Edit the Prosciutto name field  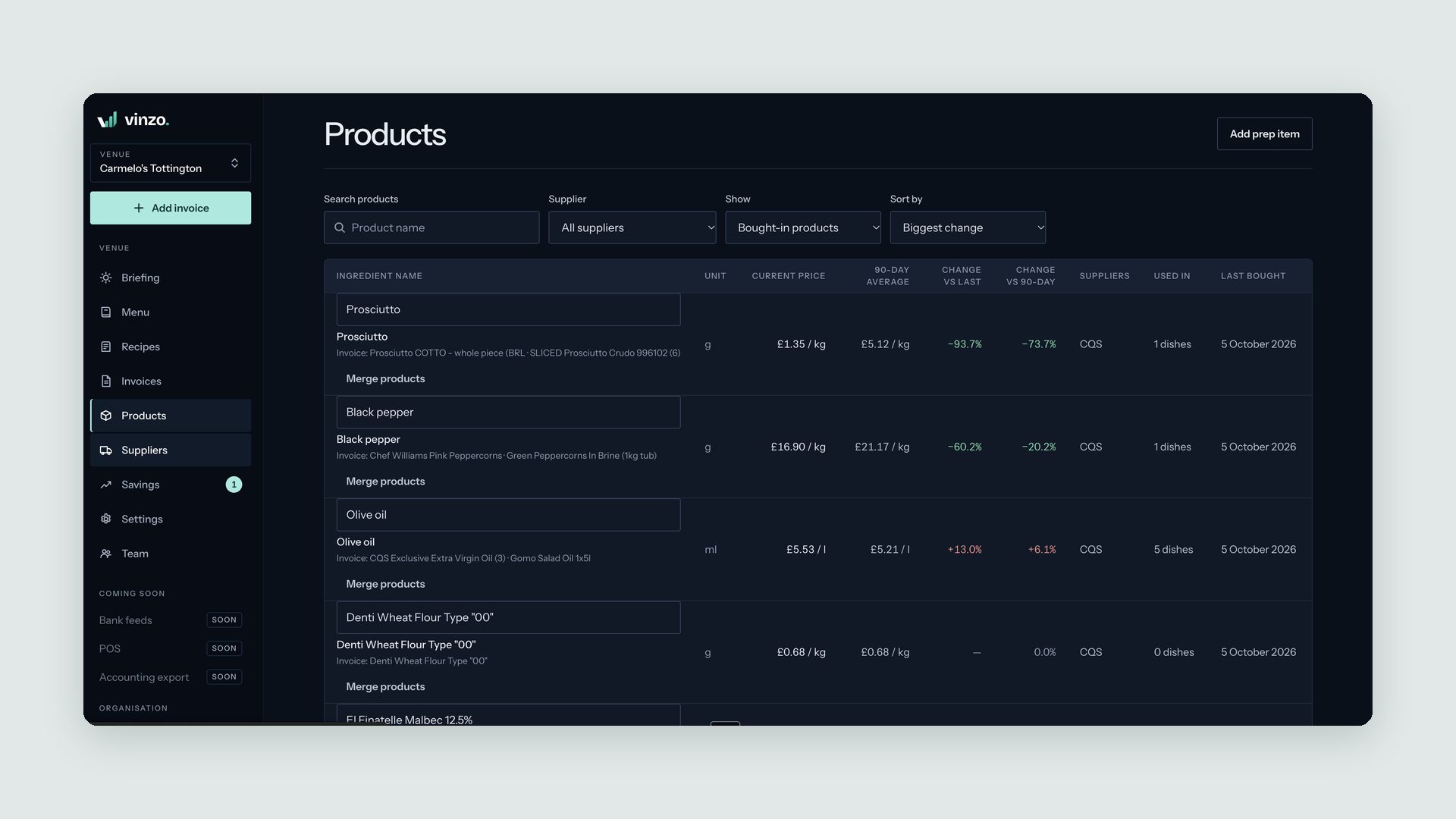(508, 309)
